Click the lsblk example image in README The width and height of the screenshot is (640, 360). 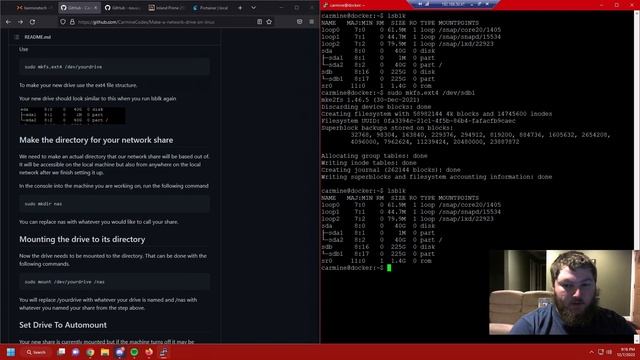(72, 115)
